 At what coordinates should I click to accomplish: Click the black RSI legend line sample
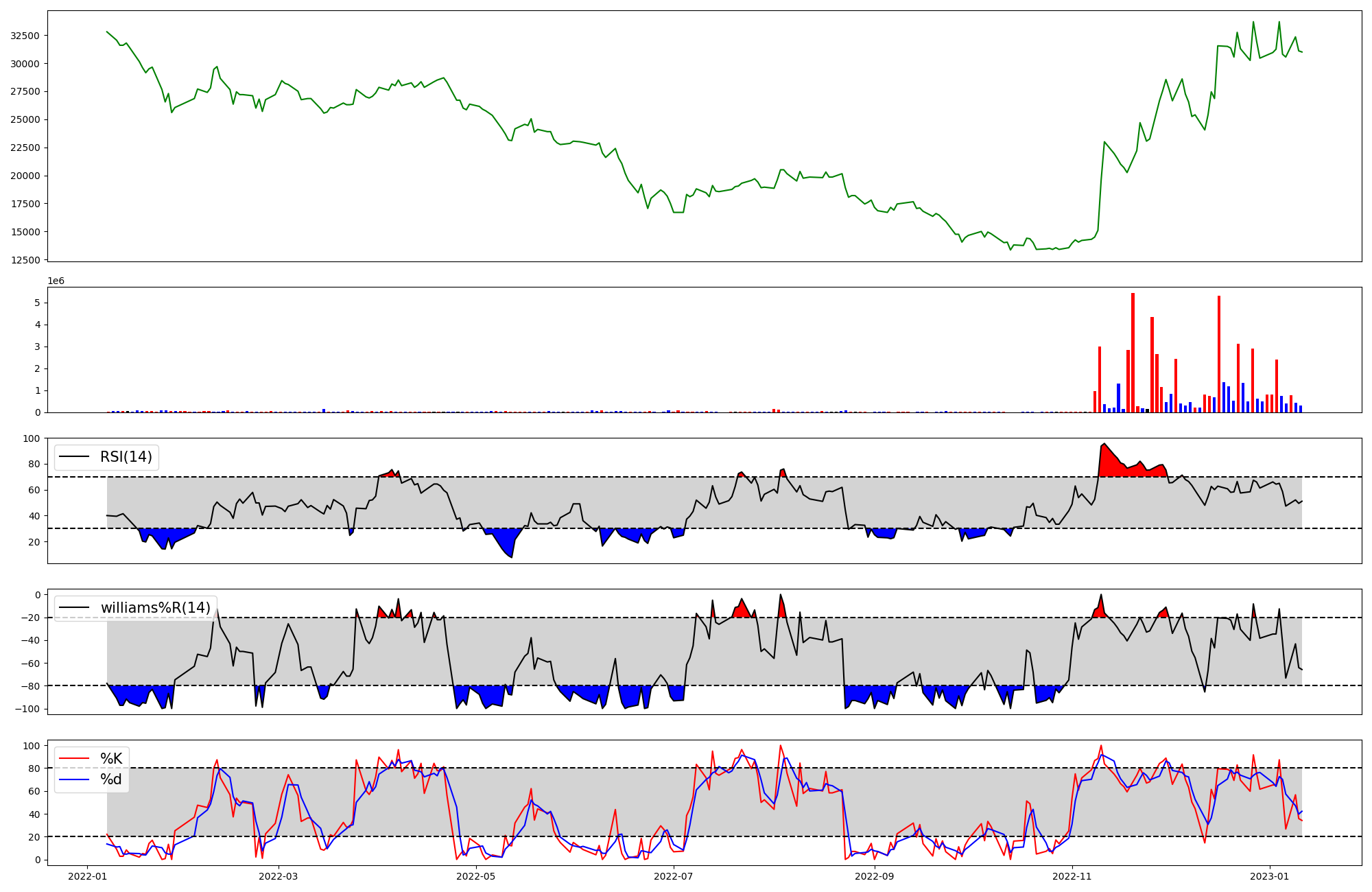(74, 457)
